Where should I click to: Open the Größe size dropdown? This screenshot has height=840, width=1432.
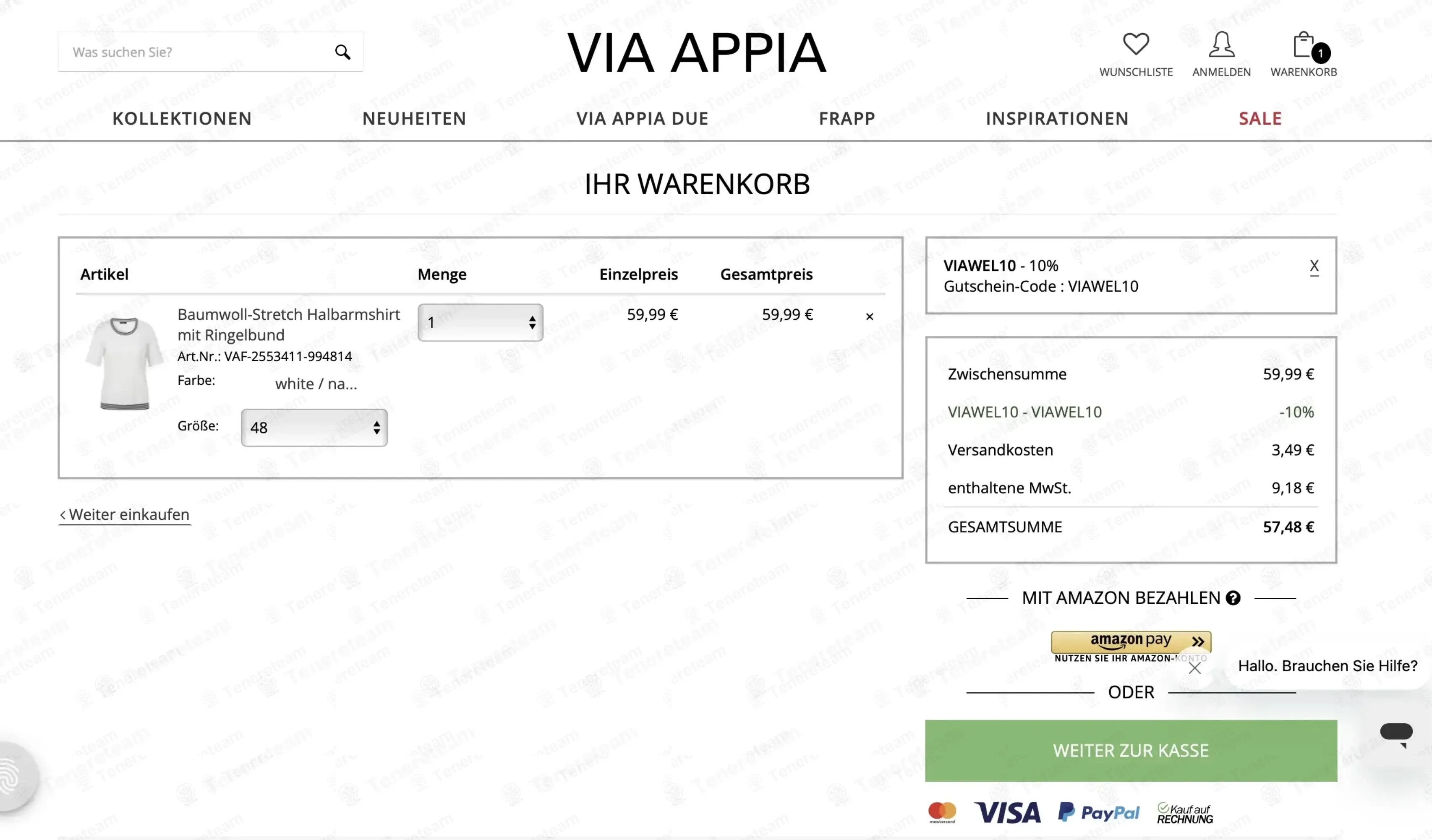click(314, 428)
